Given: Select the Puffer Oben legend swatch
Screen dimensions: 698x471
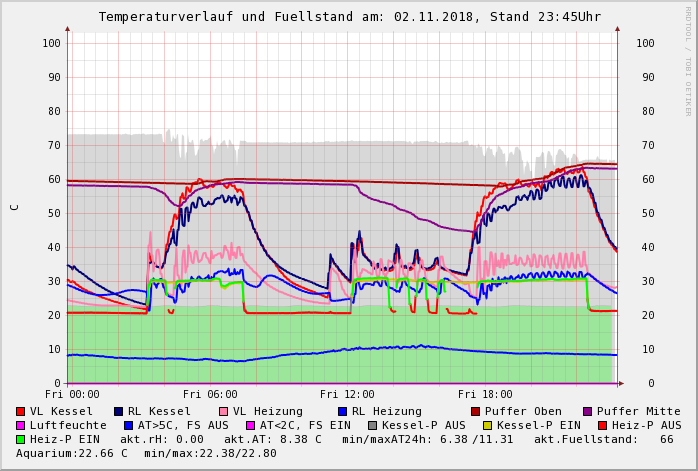Looking at the screenshot, I should coord(476,411).
